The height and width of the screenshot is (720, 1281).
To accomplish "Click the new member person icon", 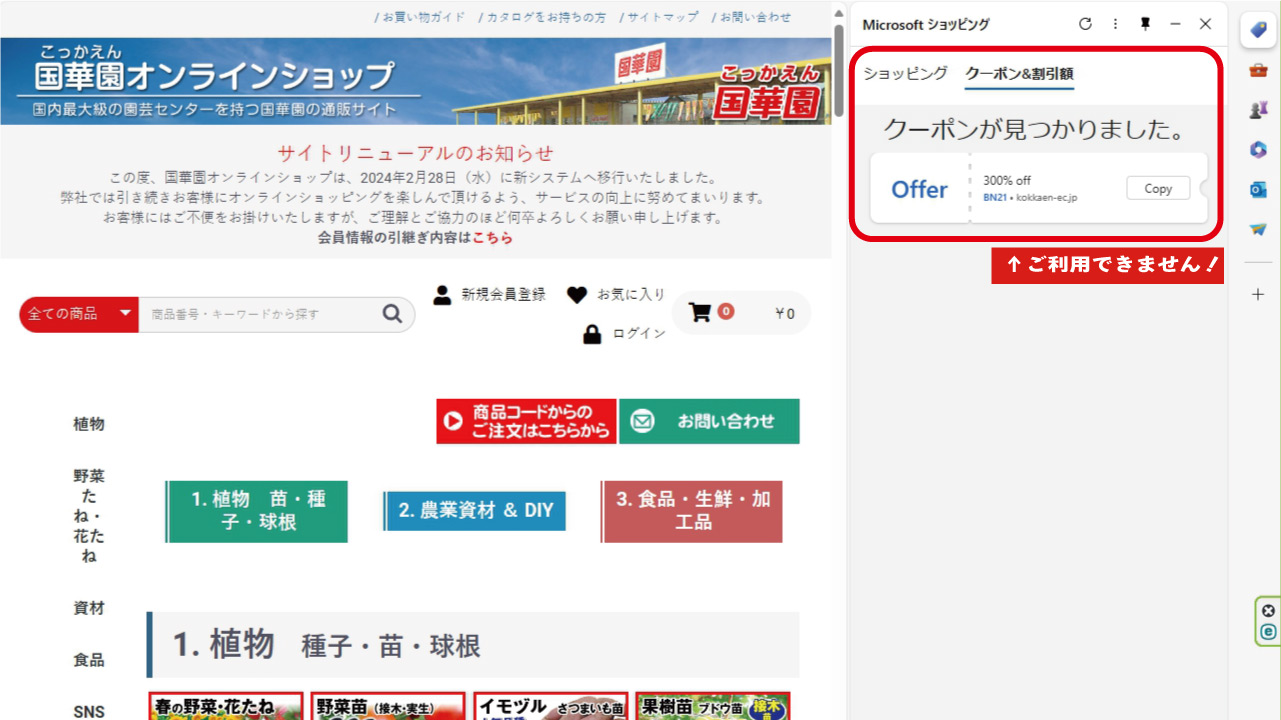I will (x=442, y=294).
